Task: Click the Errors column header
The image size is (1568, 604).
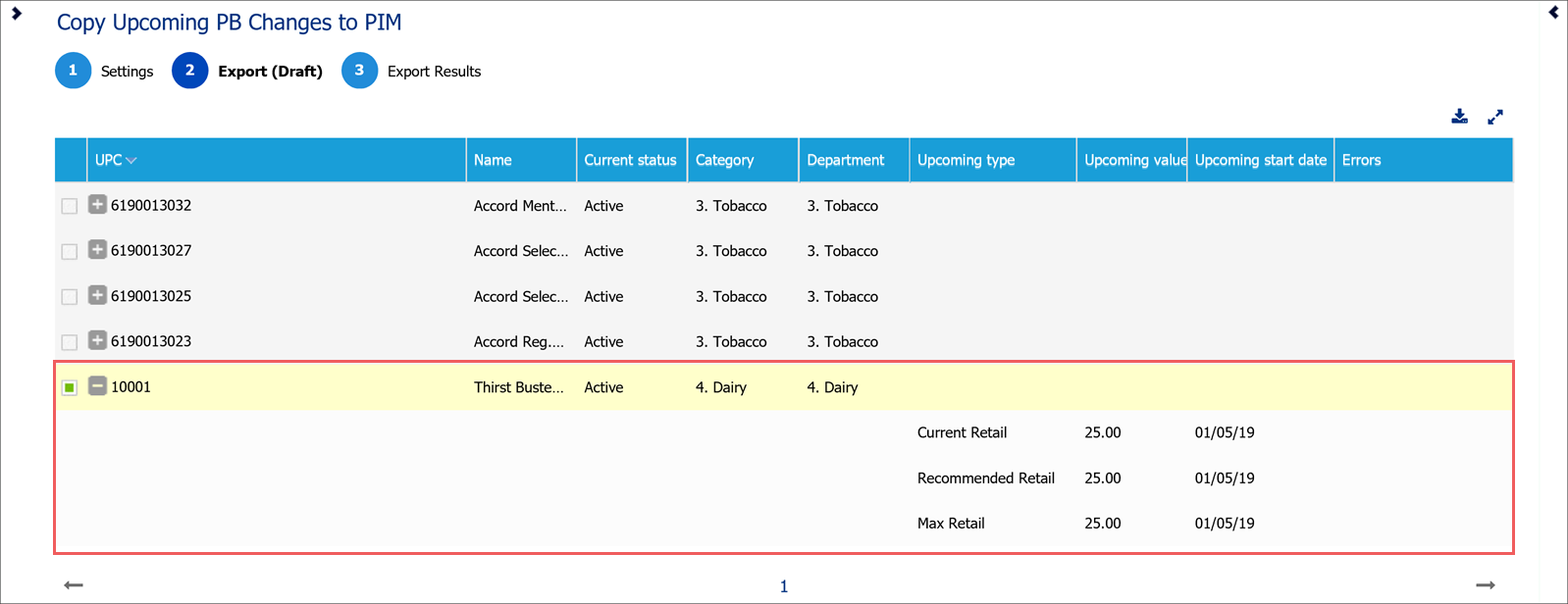Action: click(x=1424, y=160)
